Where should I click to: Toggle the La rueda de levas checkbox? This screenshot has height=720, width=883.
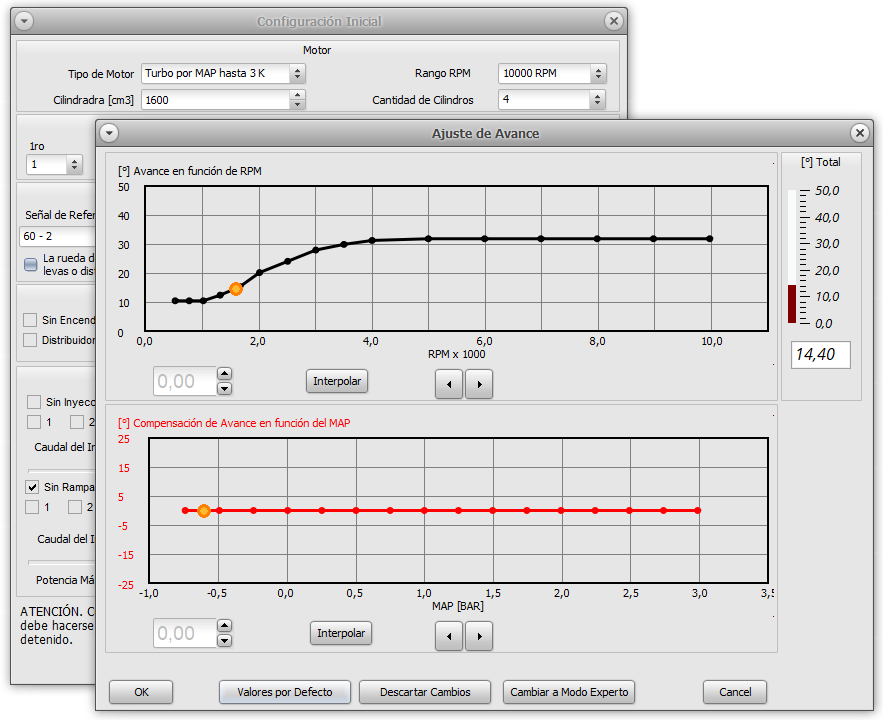point(31,265)
